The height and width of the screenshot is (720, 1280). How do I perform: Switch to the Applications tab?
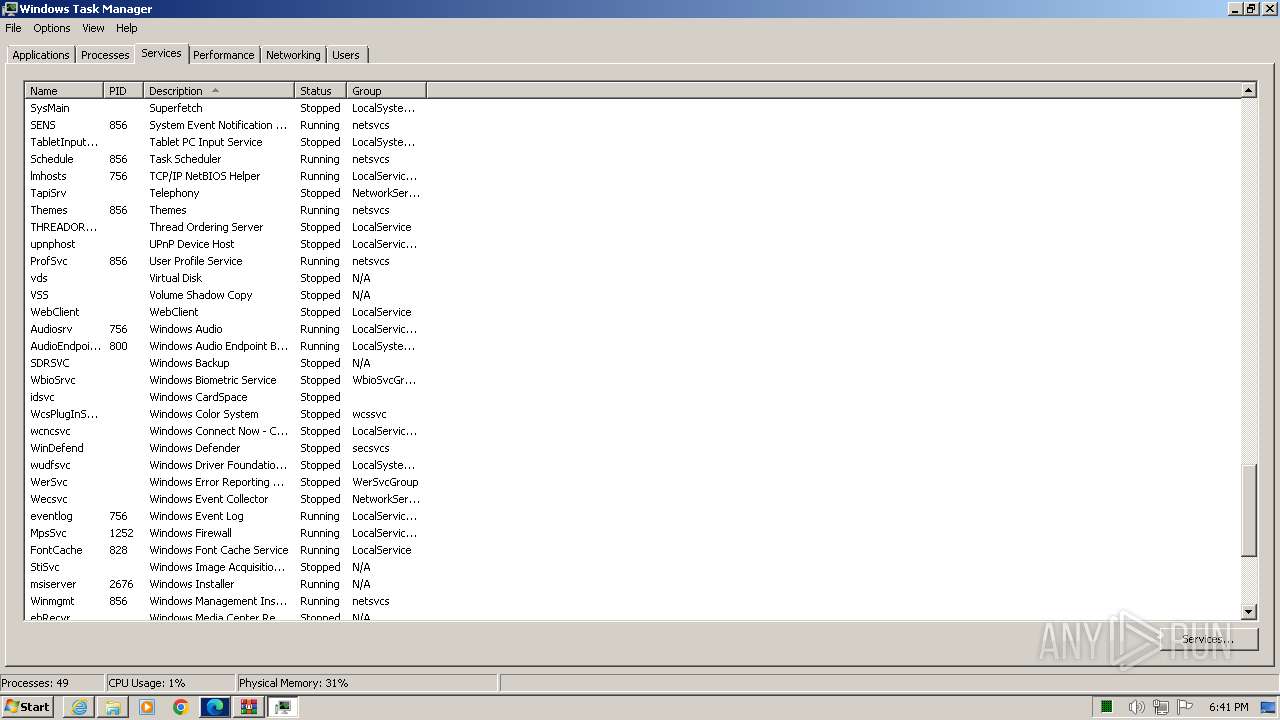(x=41, y=55)
